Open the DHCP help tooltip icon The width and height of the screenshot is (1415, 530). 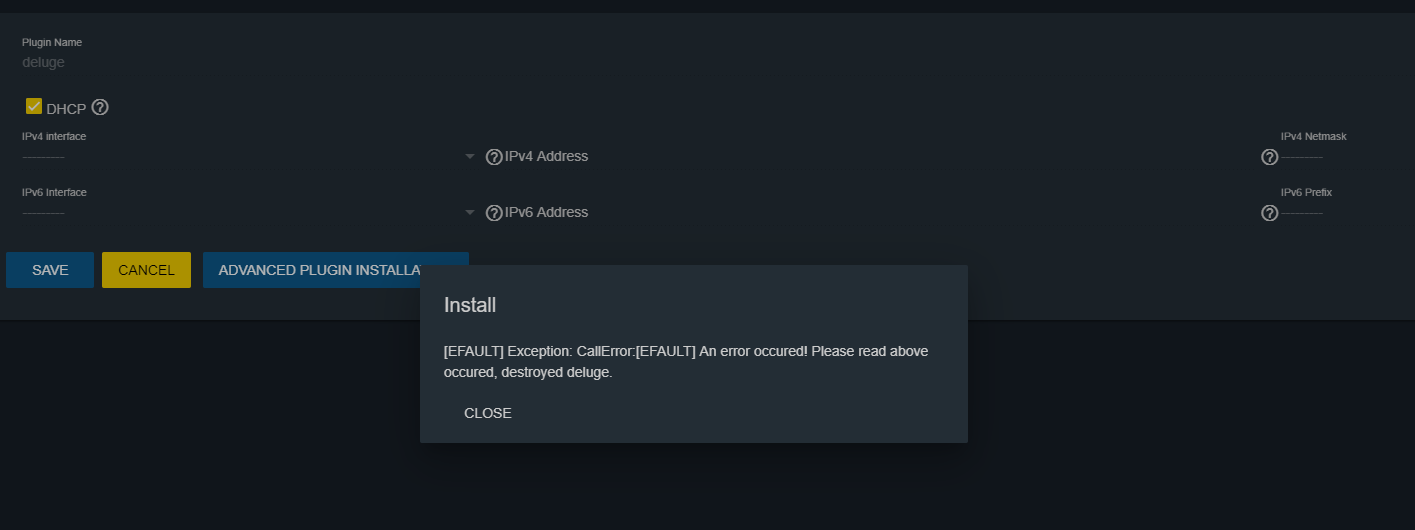[100, 108]
